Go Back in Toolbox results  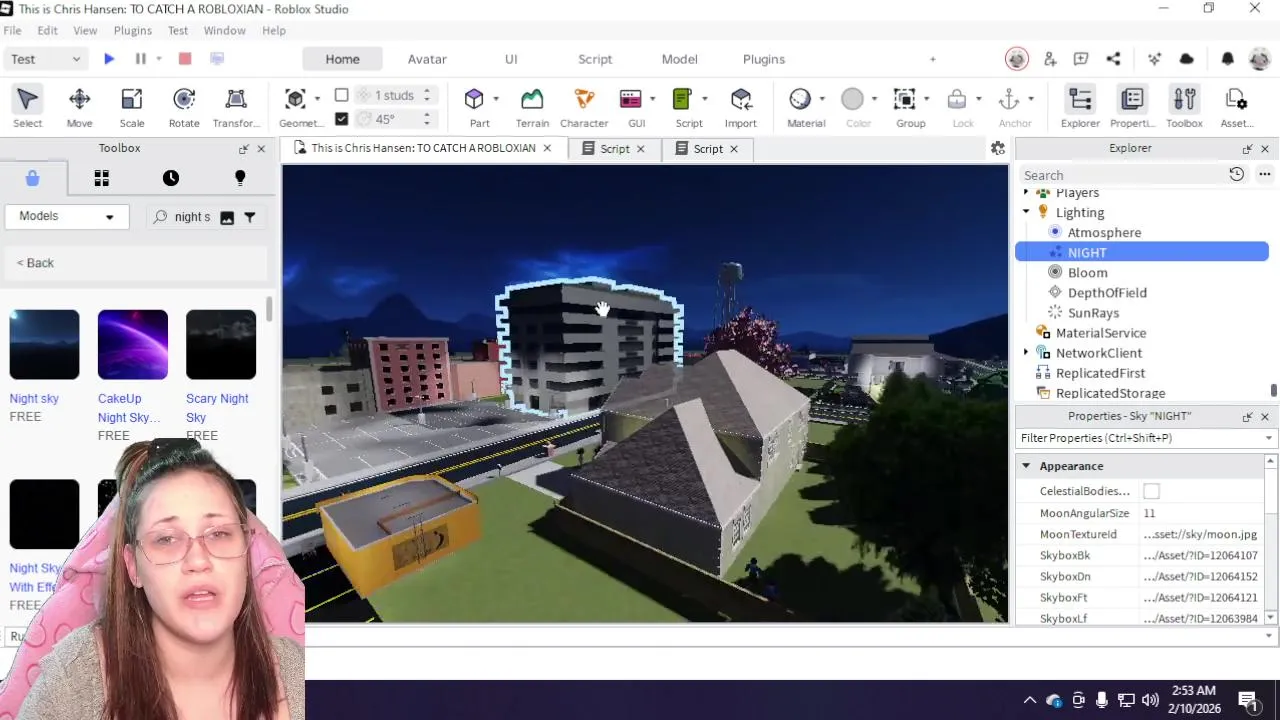pyautogui.click(x=35, y=263)
